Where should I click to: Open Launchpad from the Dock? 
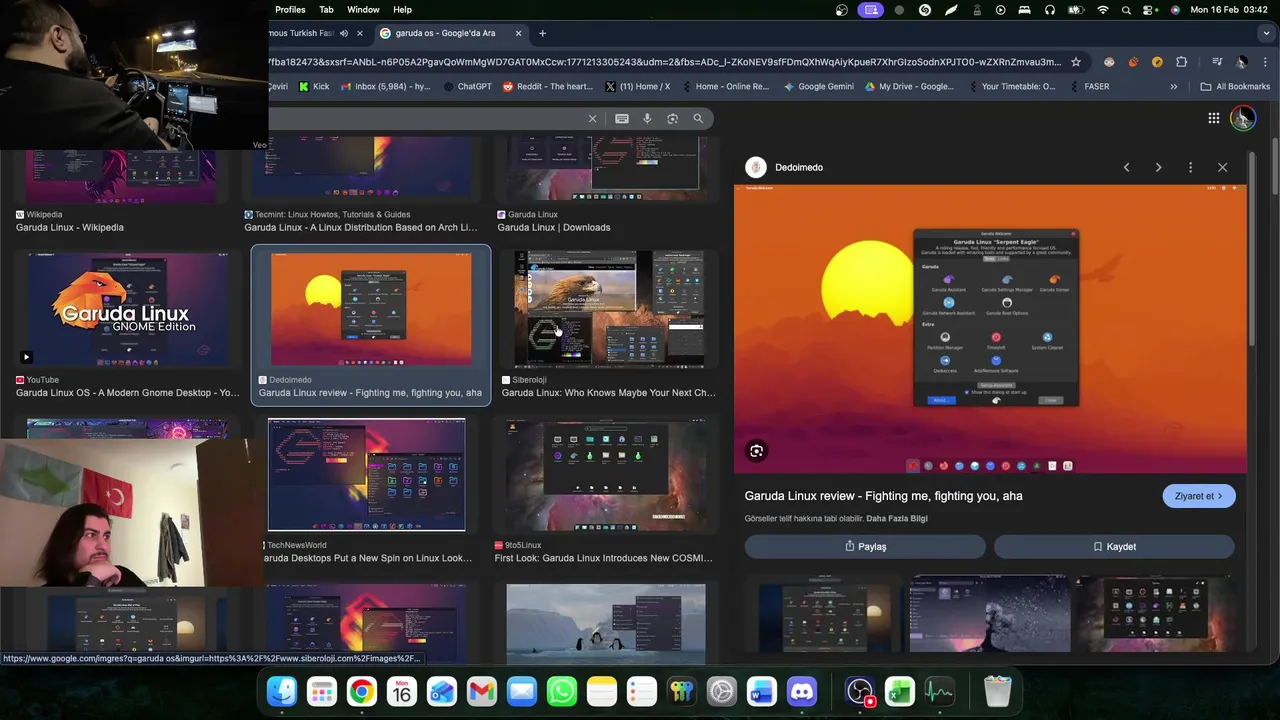coord(322,691)
